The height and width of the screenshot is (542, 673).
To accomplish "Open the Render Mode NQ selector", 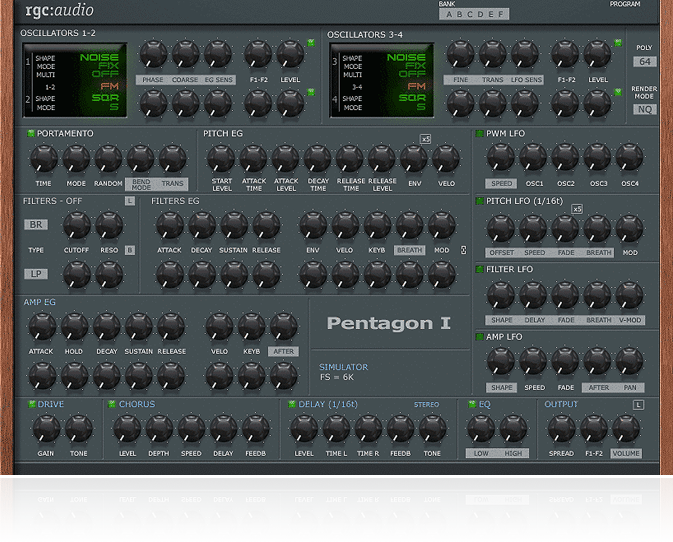I will [x=645, y=109].
